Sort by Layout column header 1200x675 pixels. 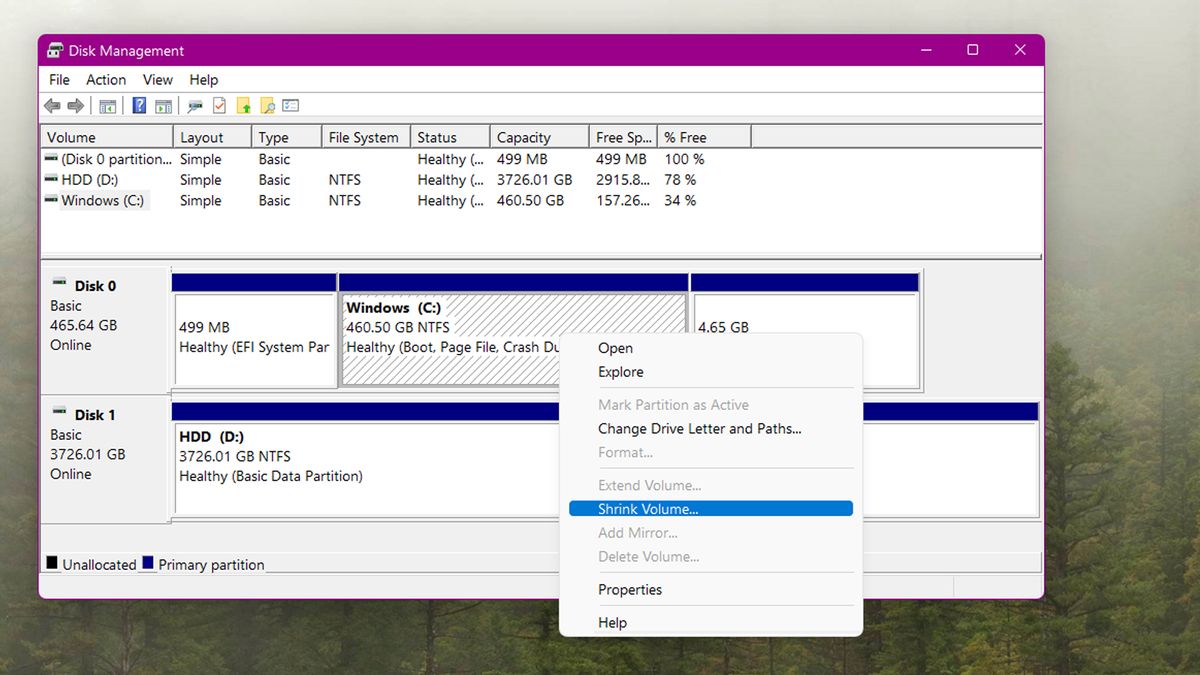tap(212, 138)
